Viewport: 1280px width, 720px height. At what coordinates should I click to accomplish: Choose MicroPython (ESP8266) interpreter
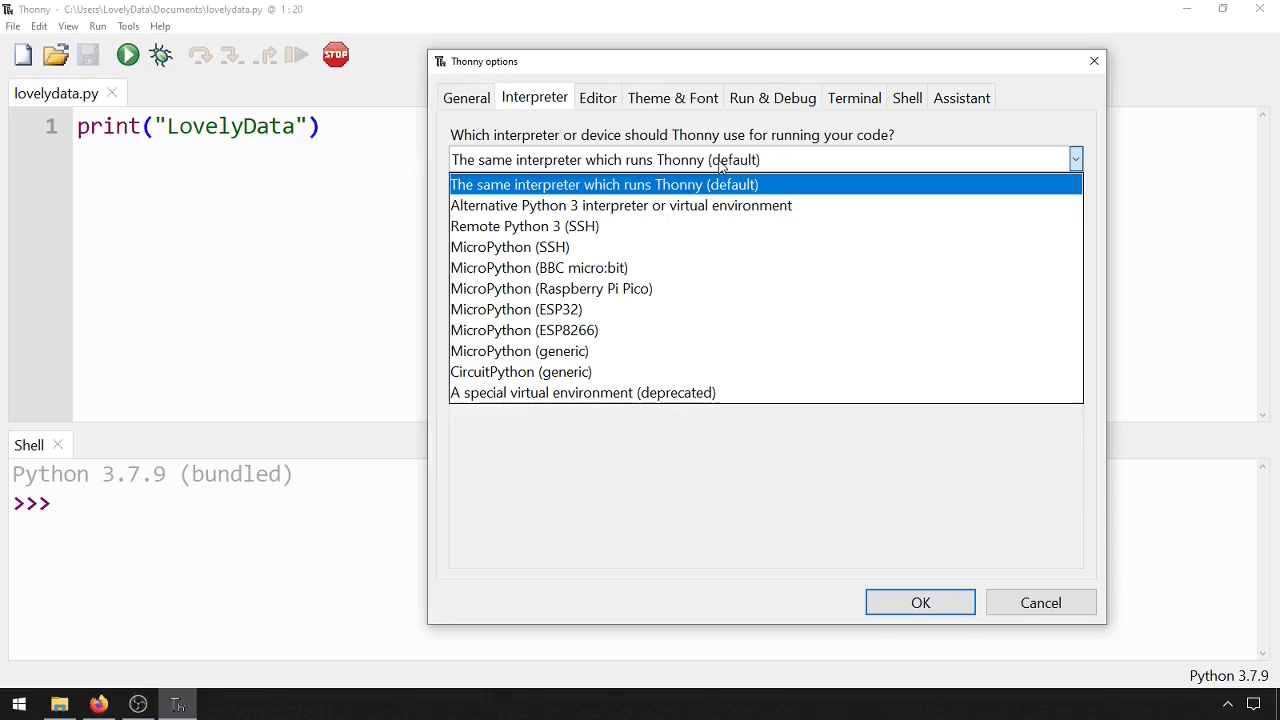point(766,330)
